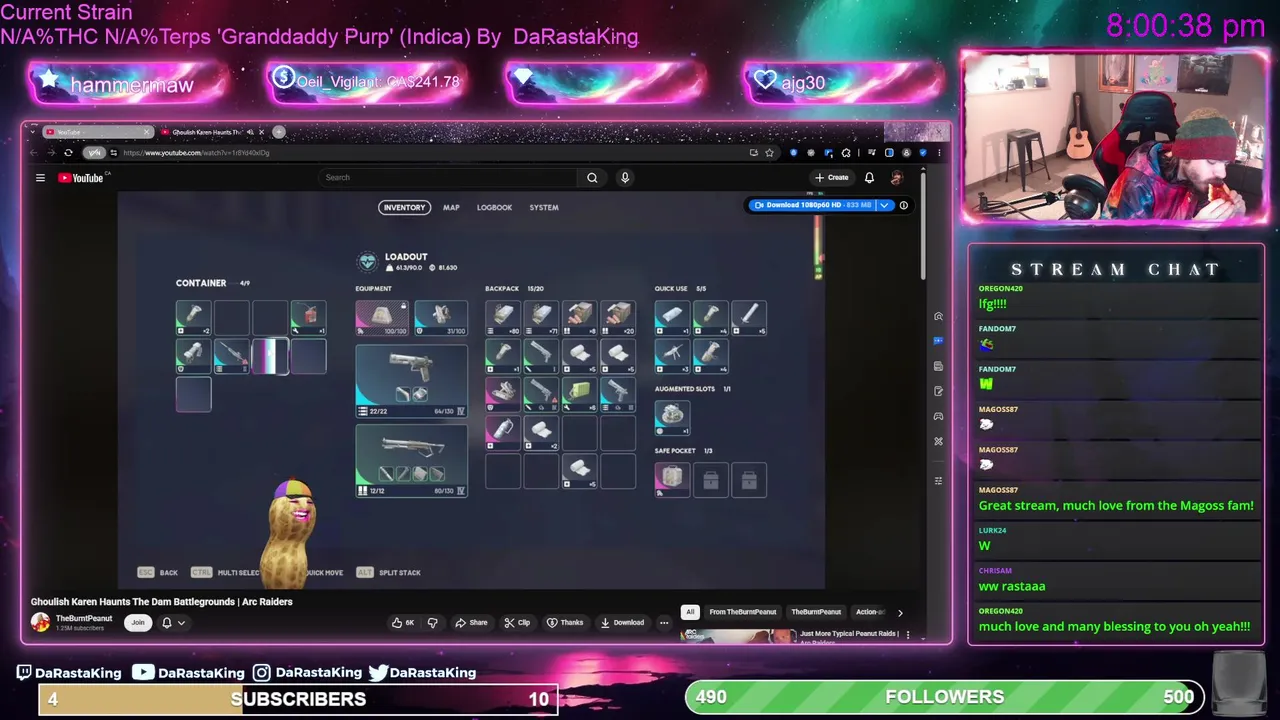The height and width of the screenshot is (720, 1280).
Task: Open the Logbook tab in game
Action: pos(494,208)
